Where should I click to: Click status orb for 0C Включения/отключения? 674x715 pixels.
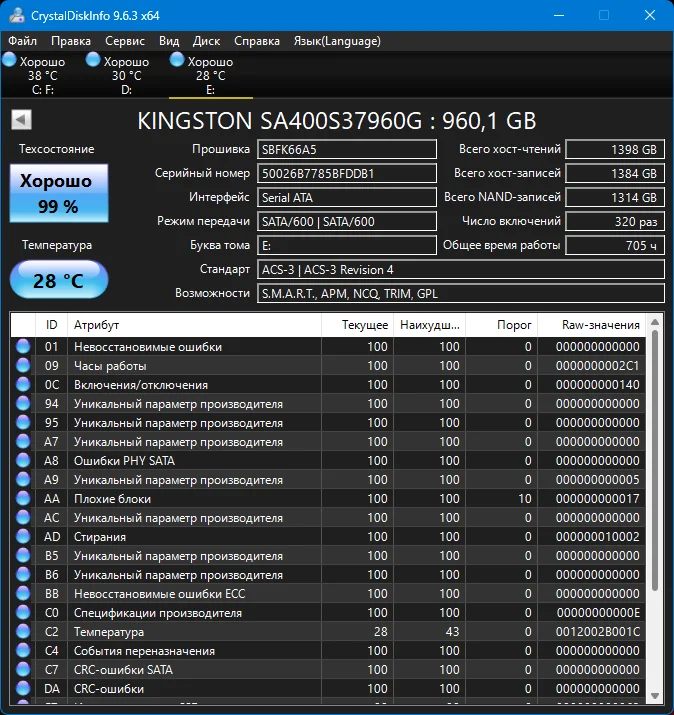pos(23,385)
